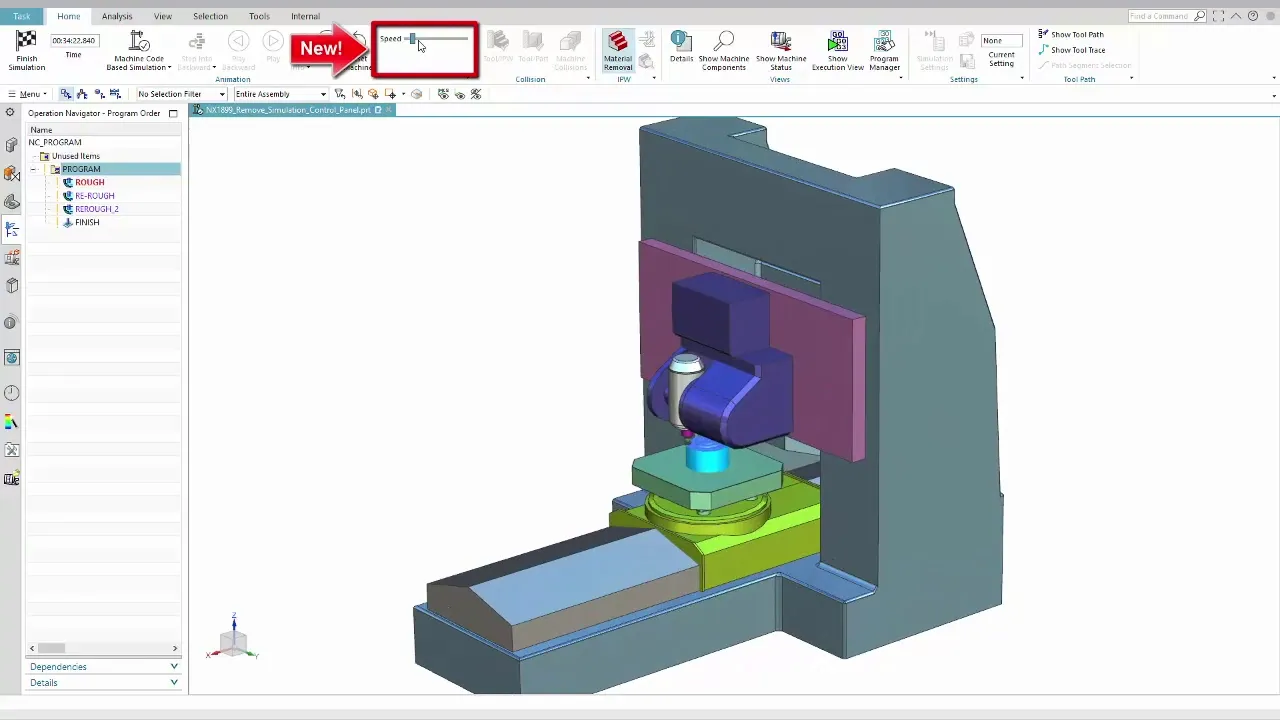Image resolution: width=1280 pixels, height=720 pixels.
Task: Open simulation Details
Action: [x=681, y=47]
